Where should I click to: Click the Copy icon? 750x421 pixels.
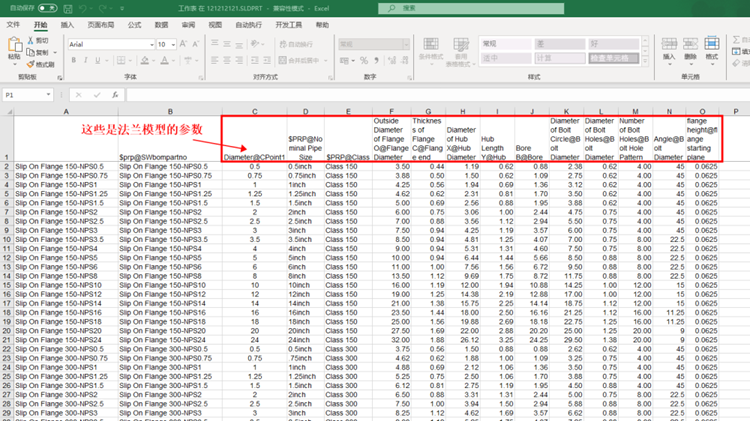pos(31,52)
